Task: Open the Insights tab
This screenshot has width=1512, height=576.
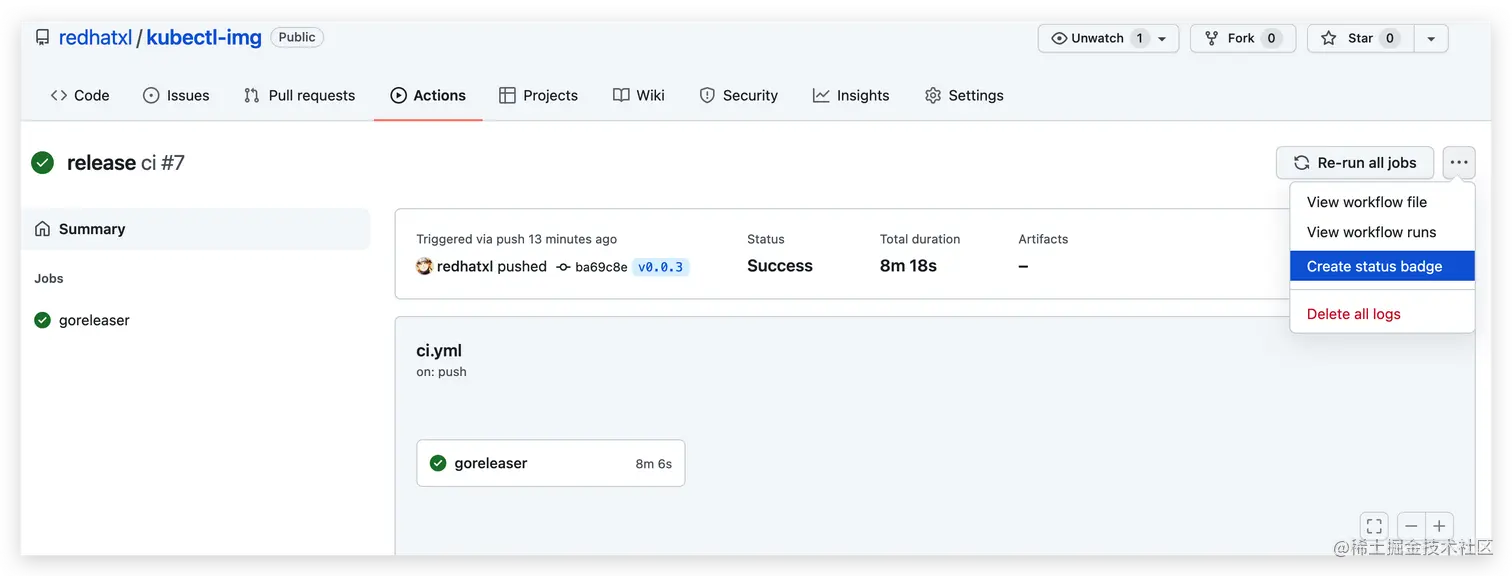Action: coord(851,95)
